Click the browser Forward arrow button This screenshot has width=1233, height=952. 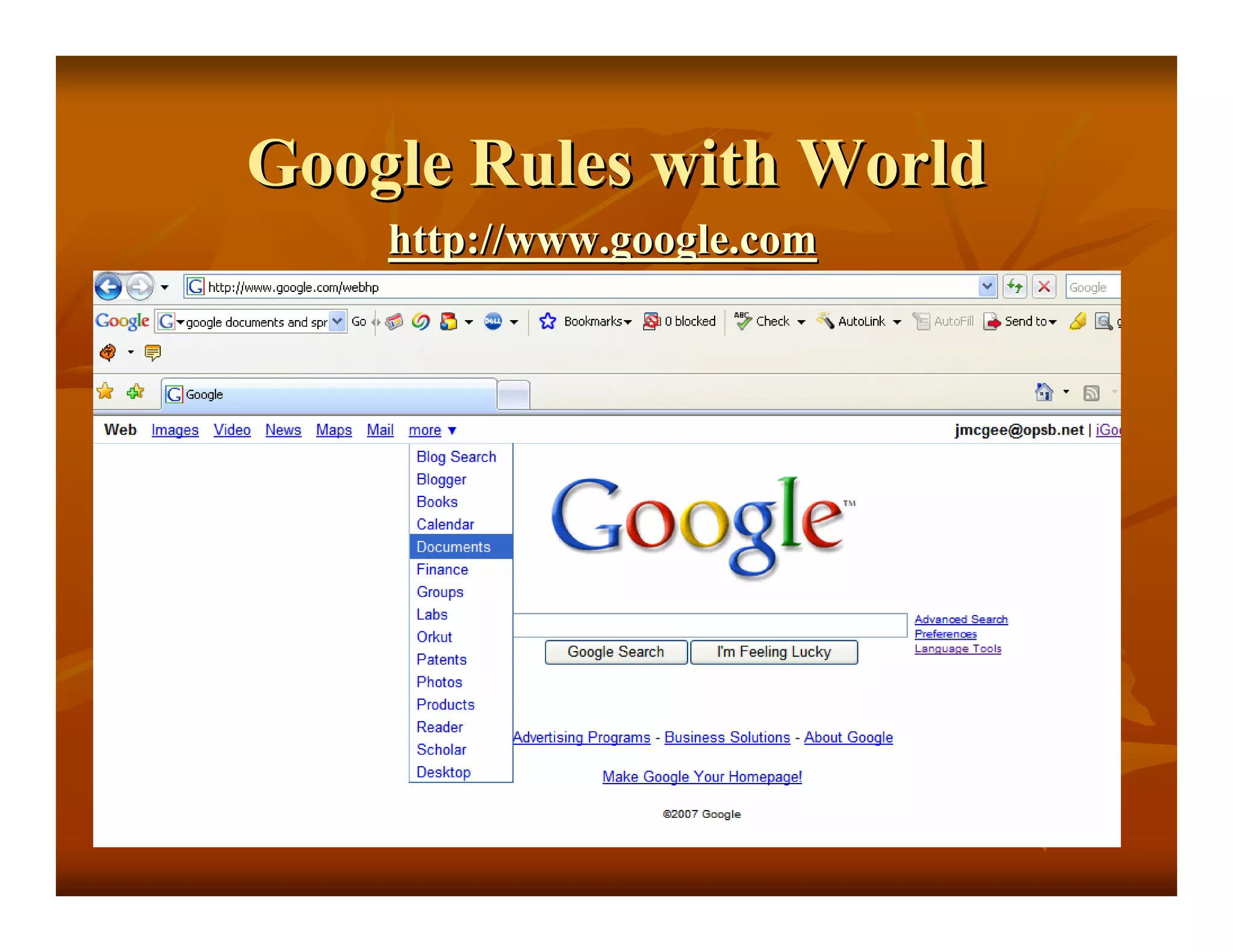coord(140,287)
